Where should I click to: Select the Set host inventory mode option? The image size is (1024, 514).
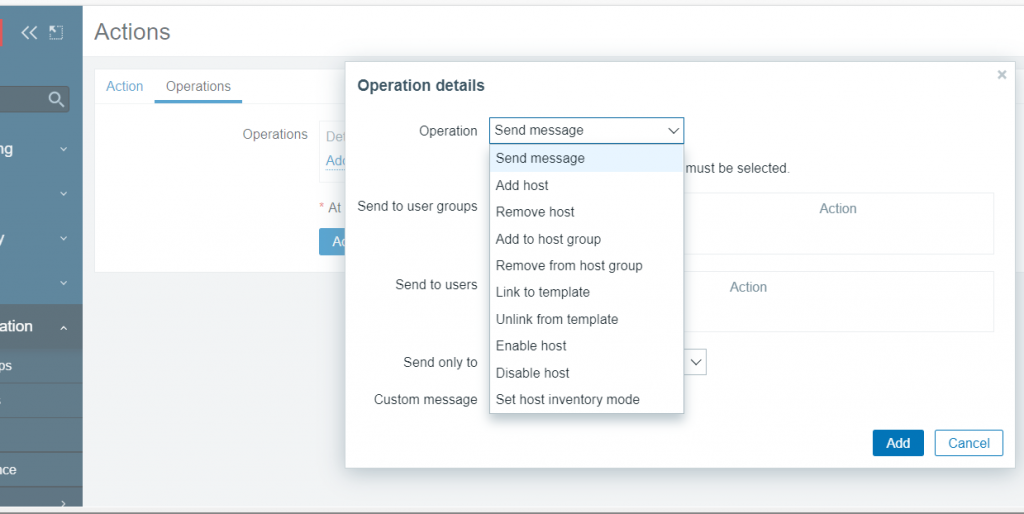(x=567, y=399)
